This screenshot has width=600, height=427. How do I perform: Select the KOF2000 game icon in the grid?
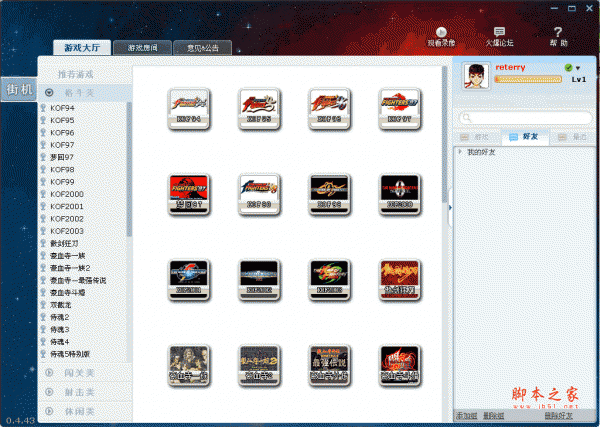click(399, 194)
